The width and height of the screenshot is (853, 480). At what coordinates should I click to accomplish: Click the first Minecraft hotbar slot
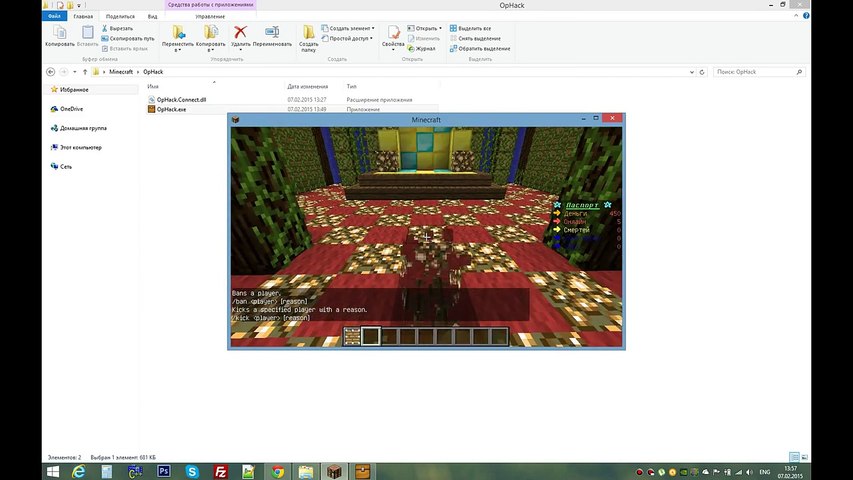click(353, 336)
